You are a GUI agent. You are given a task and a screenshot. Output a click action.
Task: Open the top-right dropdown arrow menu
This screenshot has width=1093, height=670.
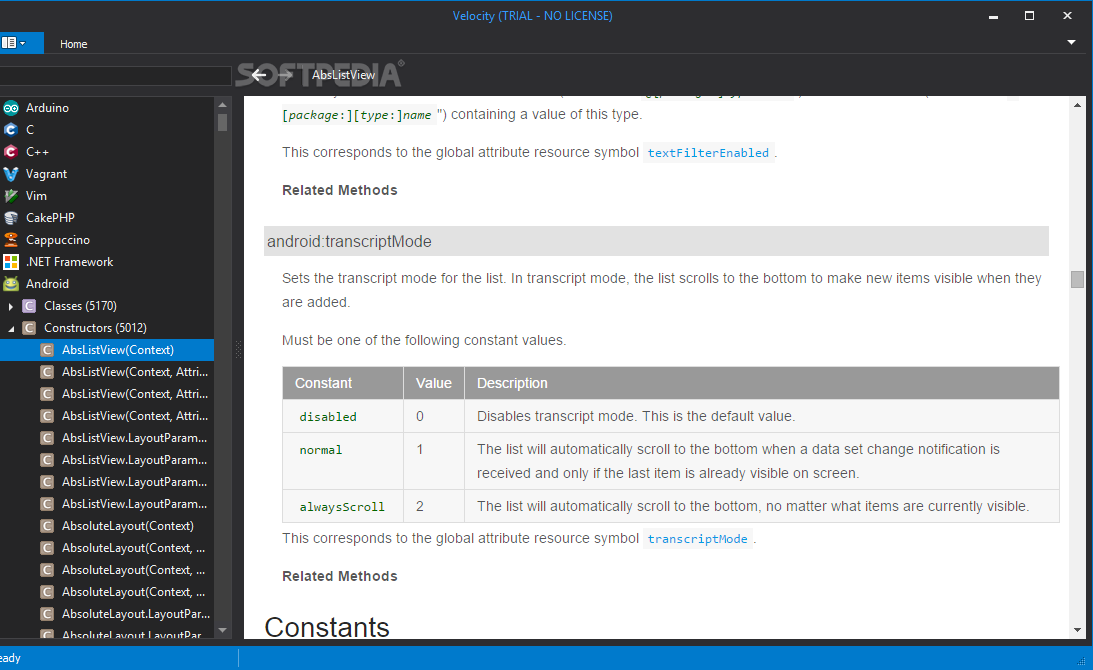coord(1071,43)
